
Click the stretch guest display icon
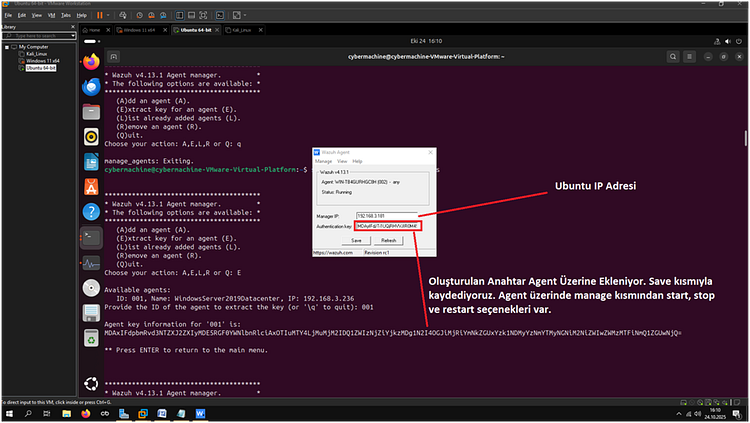coord(236,15)
